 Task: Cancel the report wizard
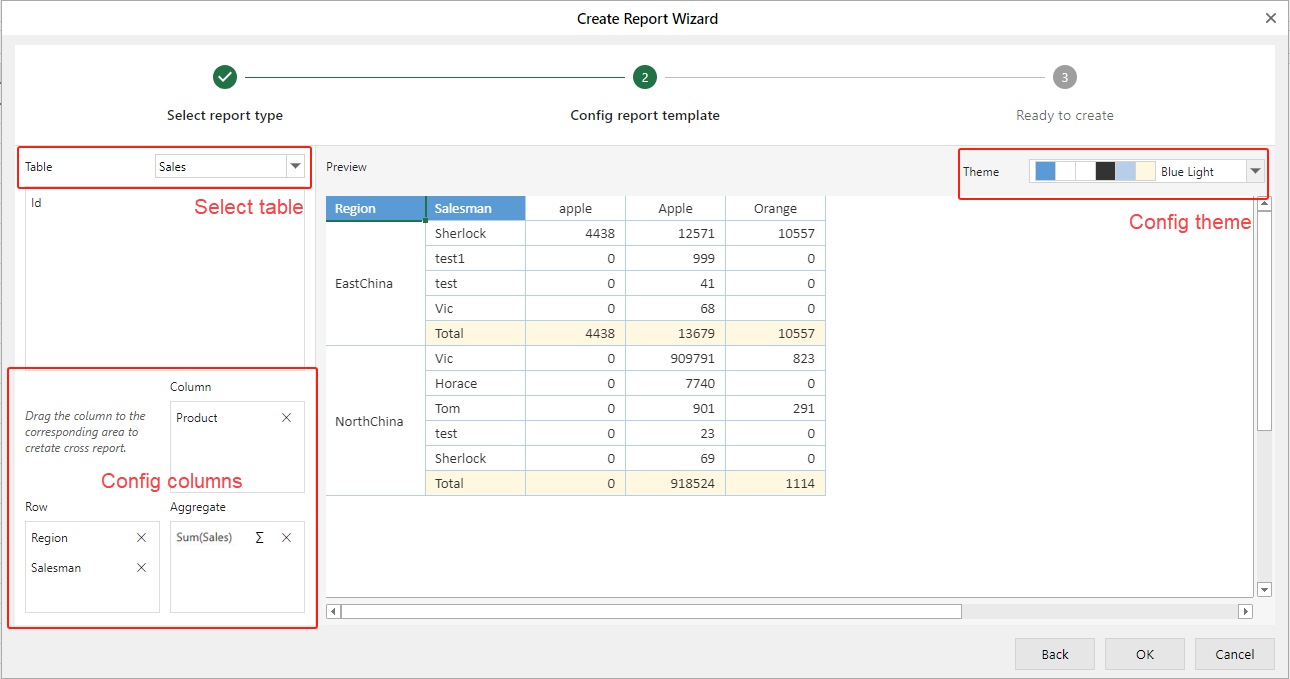tap(1235, 654)
